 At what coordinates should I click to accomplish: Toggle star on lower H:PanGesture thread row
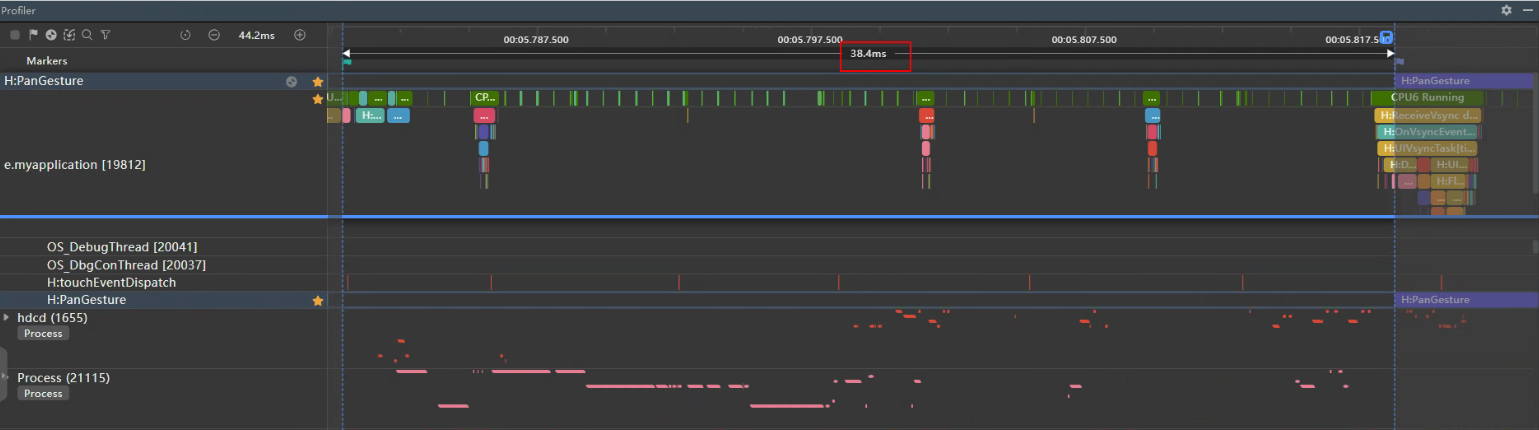(318, 300)
